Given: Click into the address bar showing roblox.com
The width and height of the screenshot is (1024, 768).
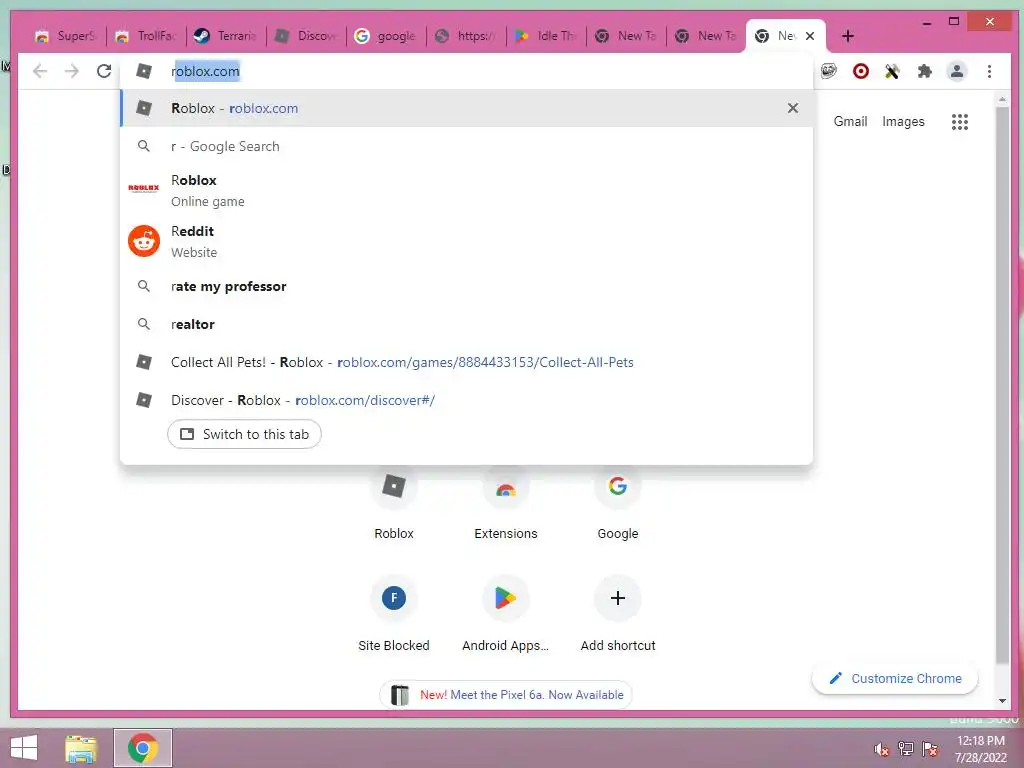Looking at the screenshot, I should point(466,71).
